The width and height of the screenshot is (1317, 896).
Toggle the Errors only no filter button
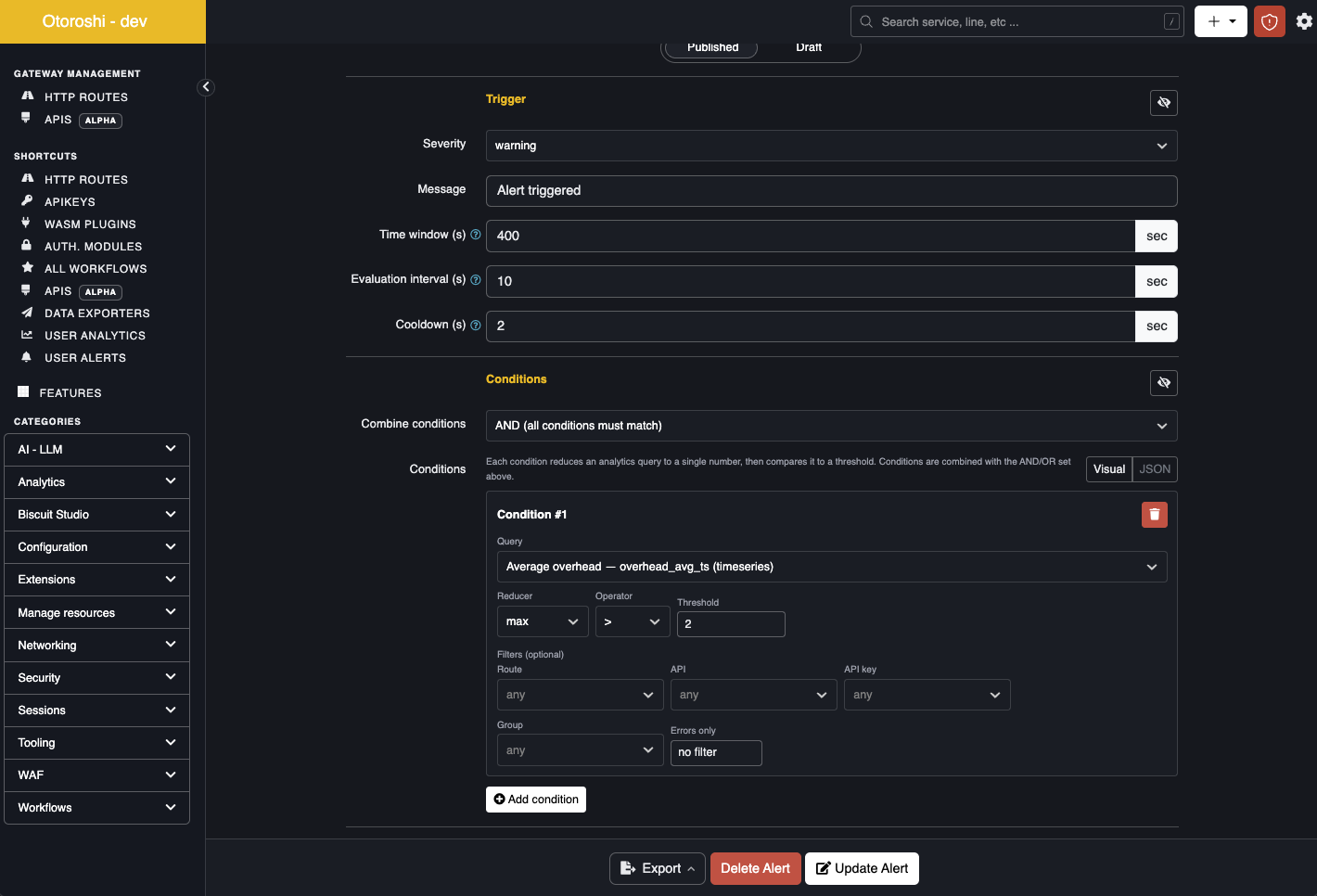(716, 753)
